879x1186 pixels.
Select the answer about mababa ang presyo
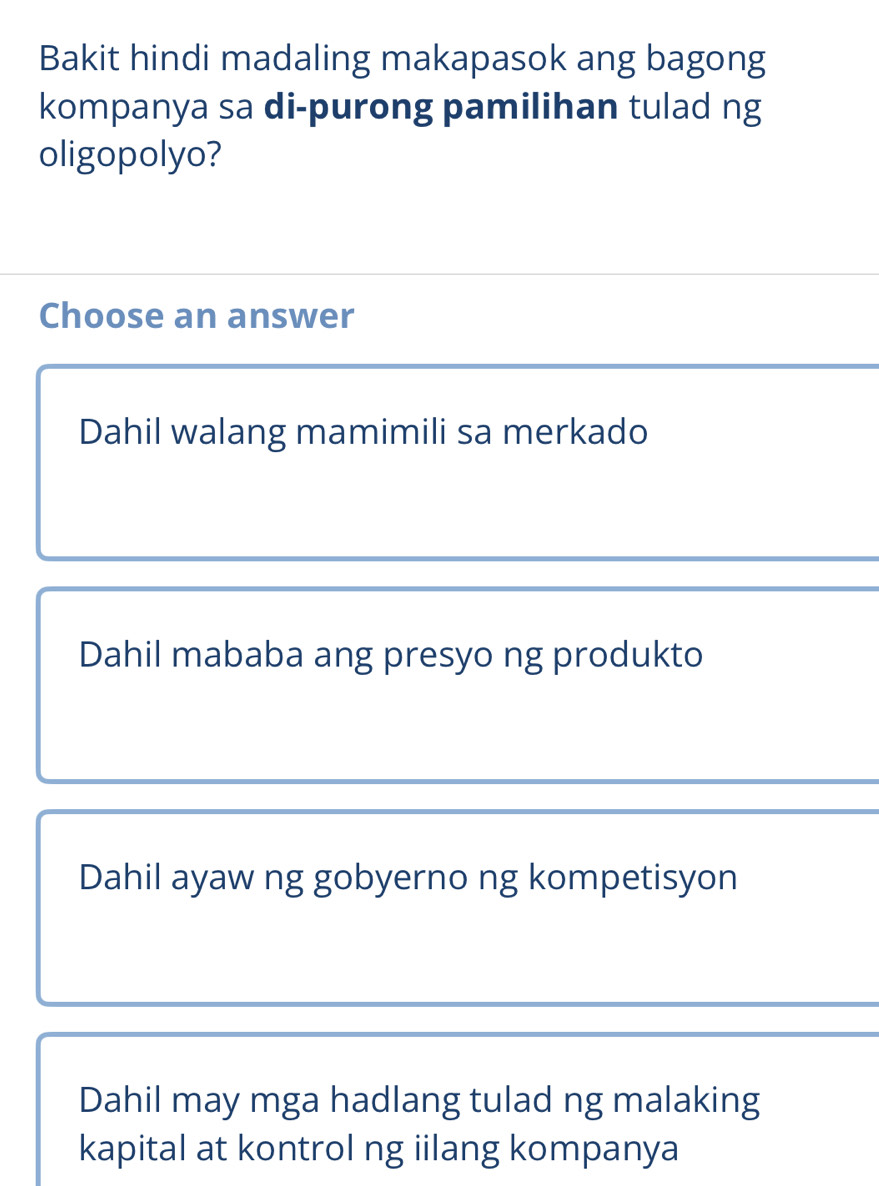[390, 654]
